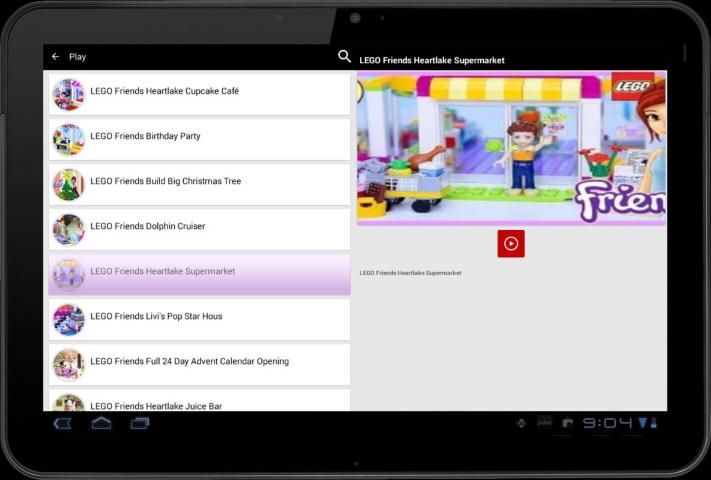711x480 pixels.
Task: Tap the Heartlake Supermarket video preview image
Action: (511, 148)
